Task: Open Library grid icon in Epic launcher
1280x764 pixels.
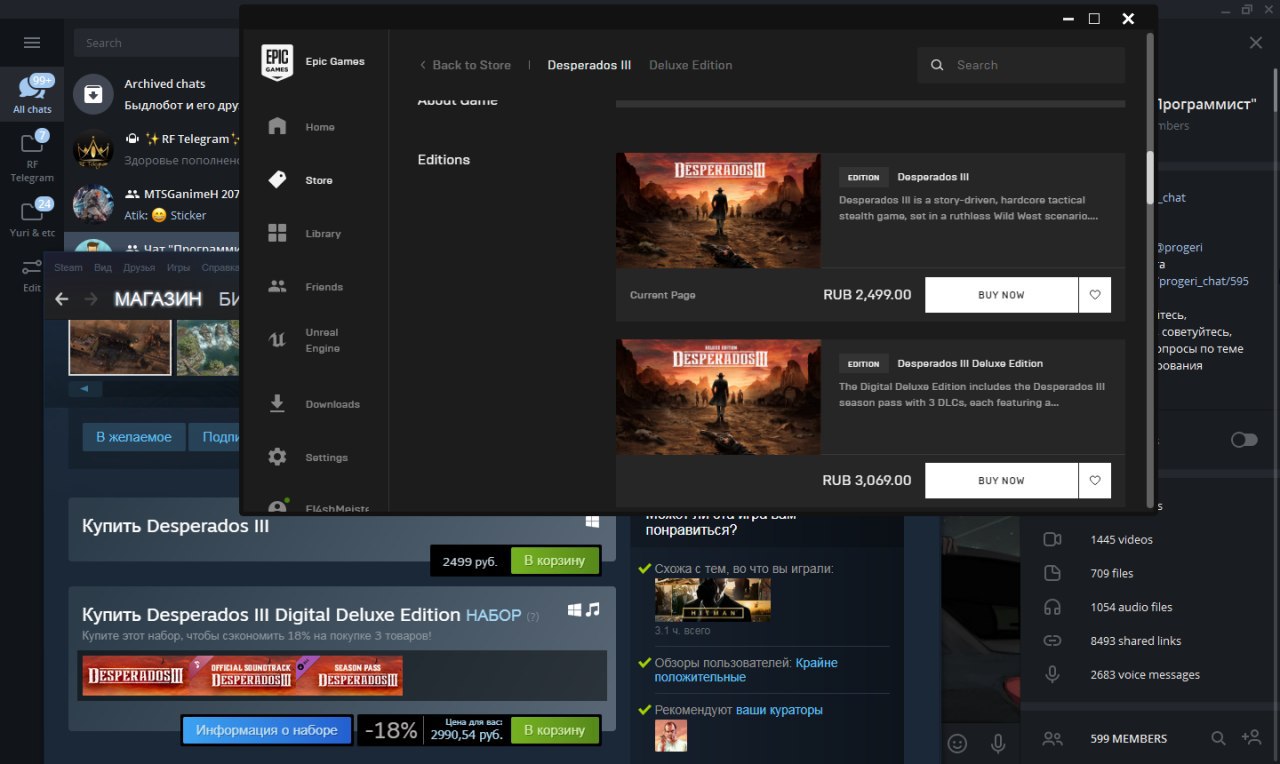Action: click(x=278, y=233)
